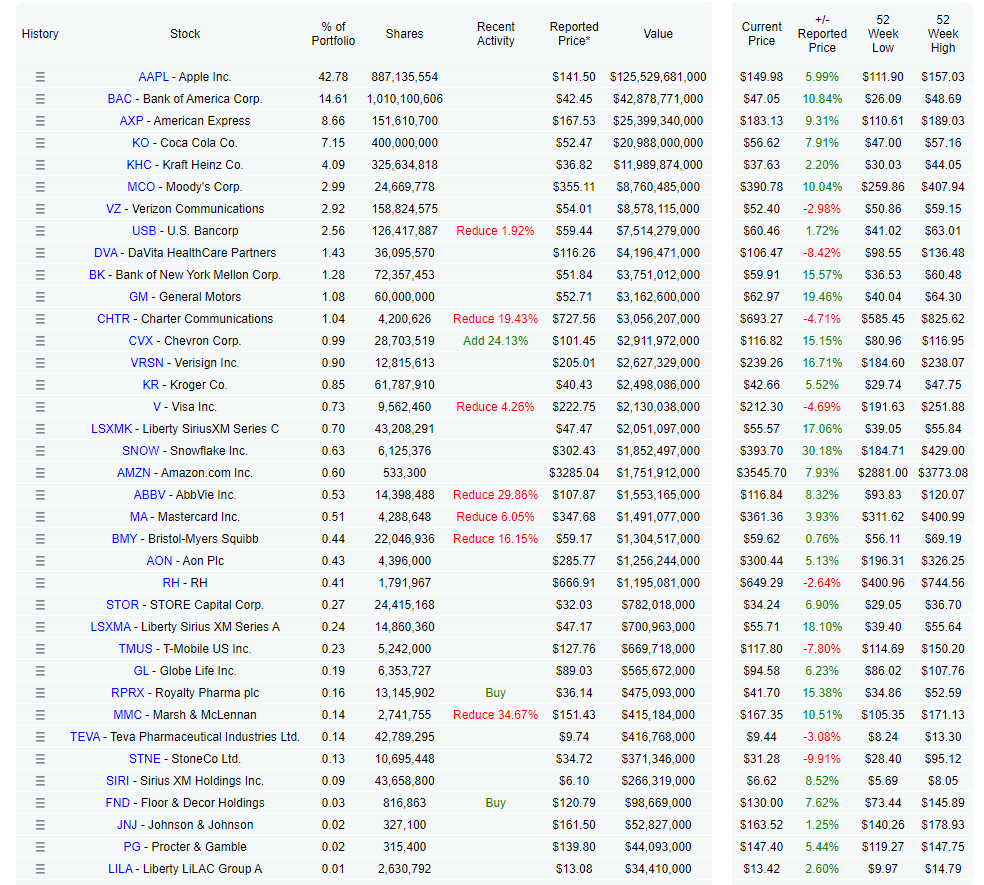Open history icon for CHTR row
Screen dimensions: 984x885
[40, 319]
